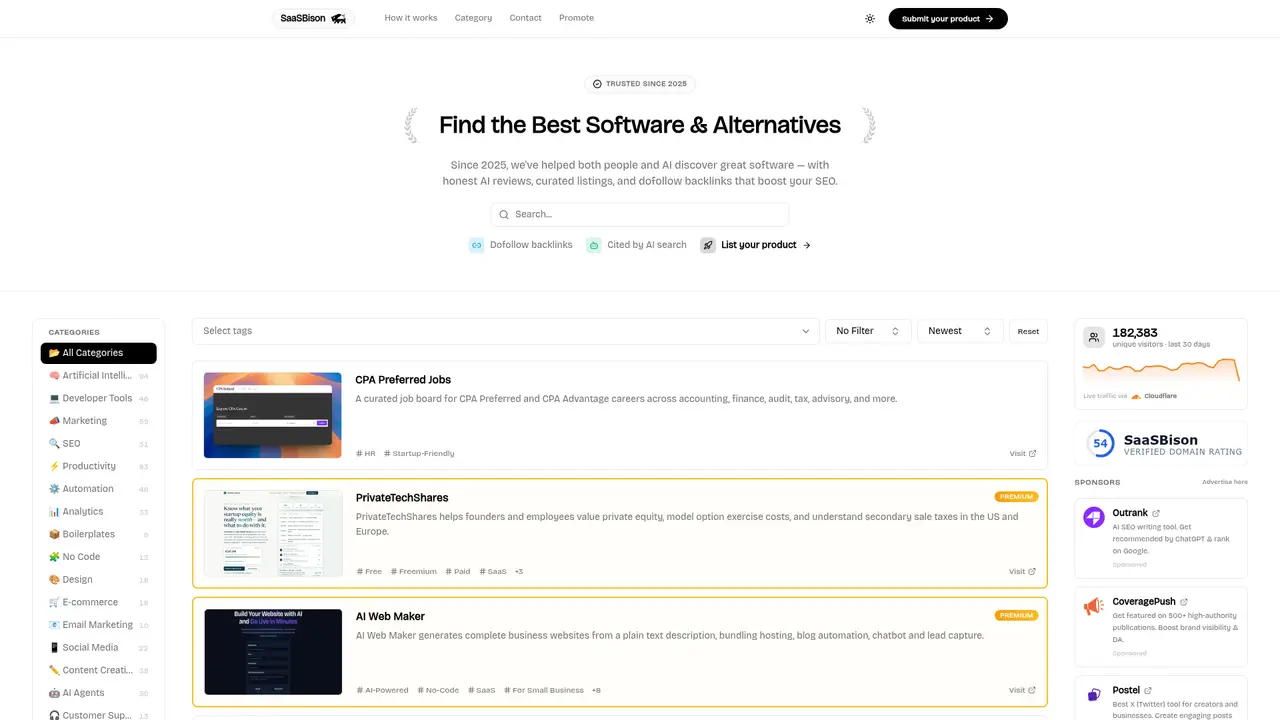Image resolution: width=1280 pixels, height=720 pixels.
Task: Filter by the Productivity category
Action: tap(99, 466)
